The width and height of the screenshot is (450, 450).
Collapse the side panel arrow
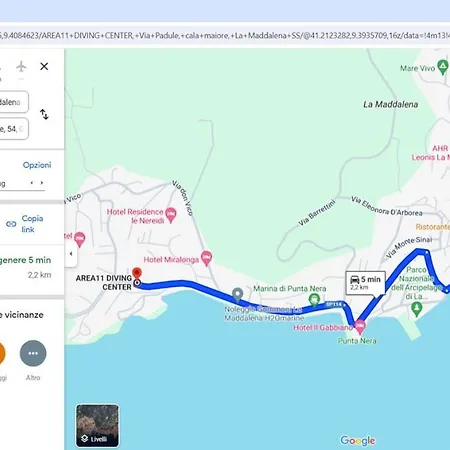click(71, 254)
